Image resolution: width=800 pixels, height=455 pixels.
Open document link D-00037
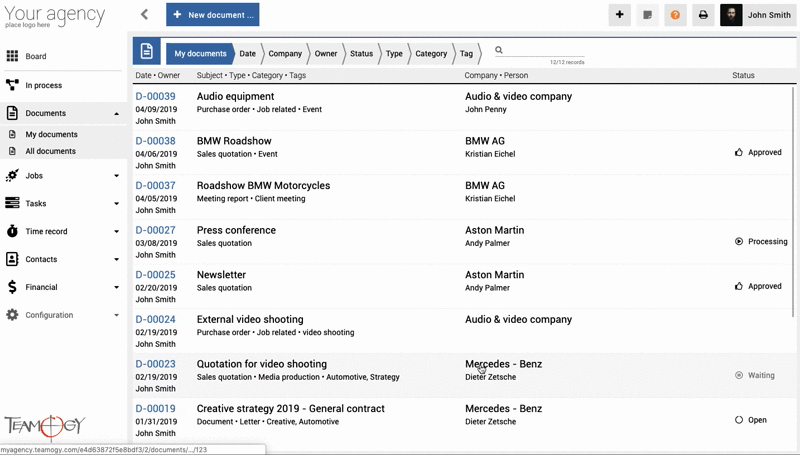click(x=156, y=186)
